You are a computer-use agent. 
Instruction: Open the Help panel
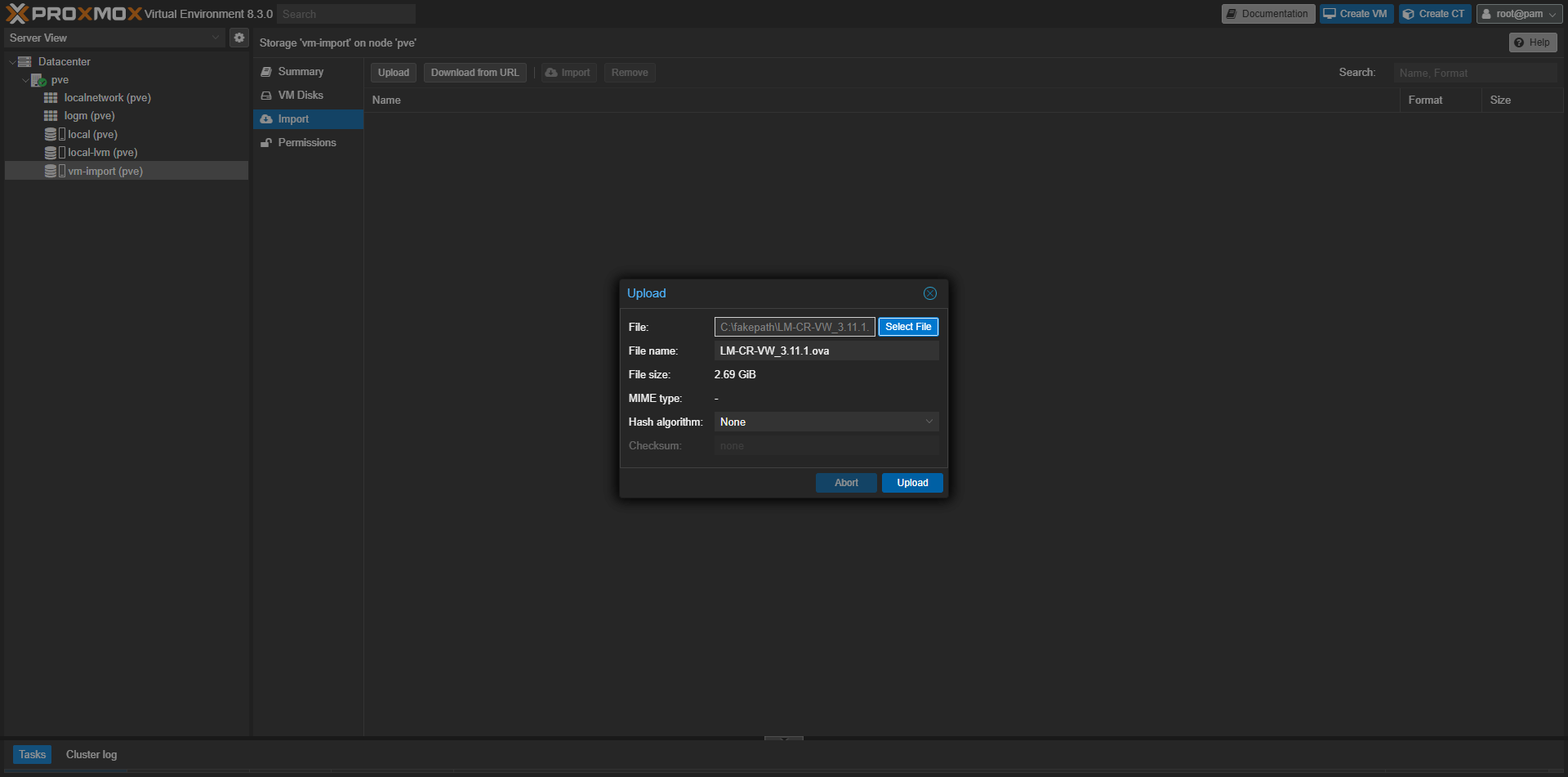pos(1532,42)
